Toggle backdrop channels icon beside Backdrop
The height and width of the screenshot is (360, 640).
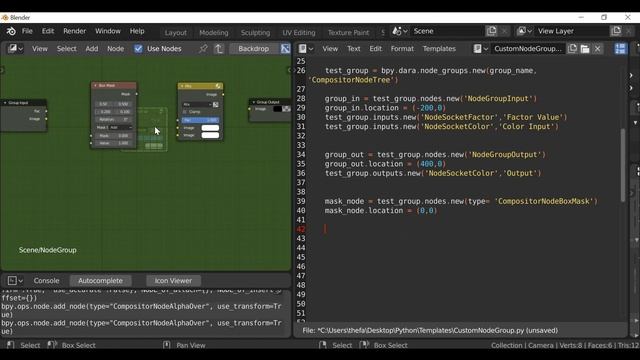(285, 49)
